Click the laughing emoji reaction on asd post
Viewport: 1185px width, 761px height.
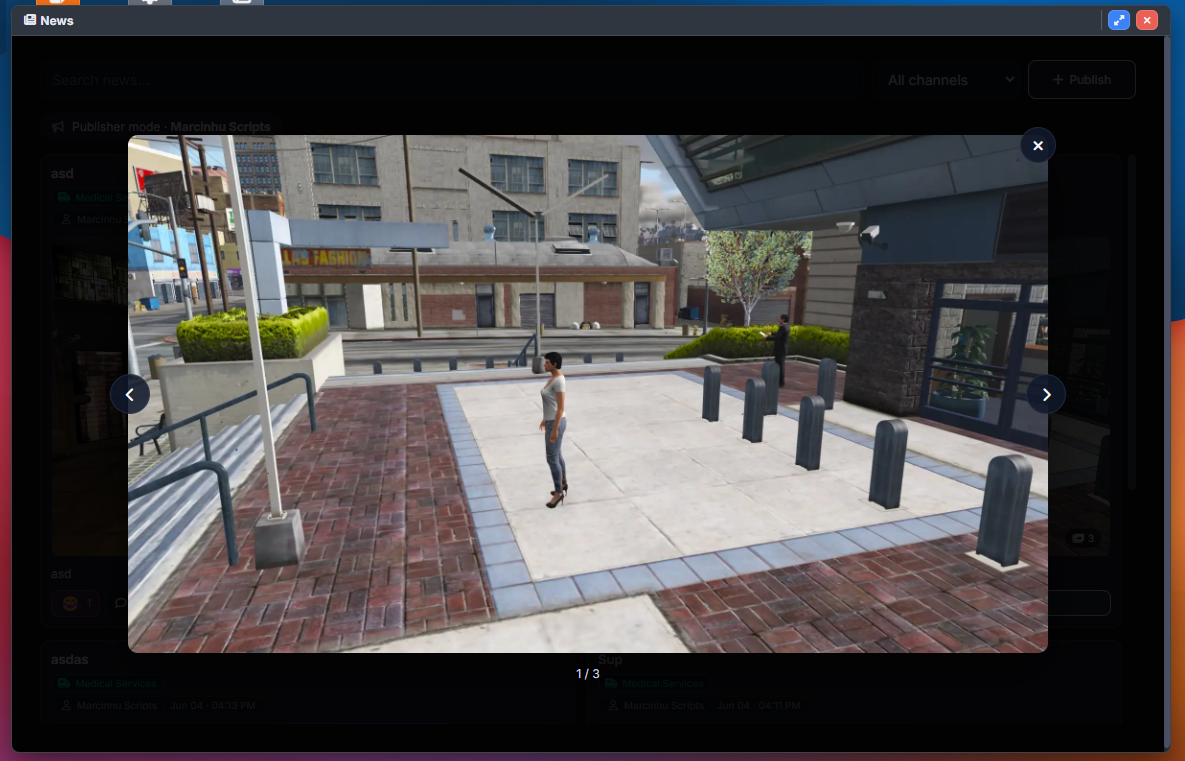pos(75,603)
